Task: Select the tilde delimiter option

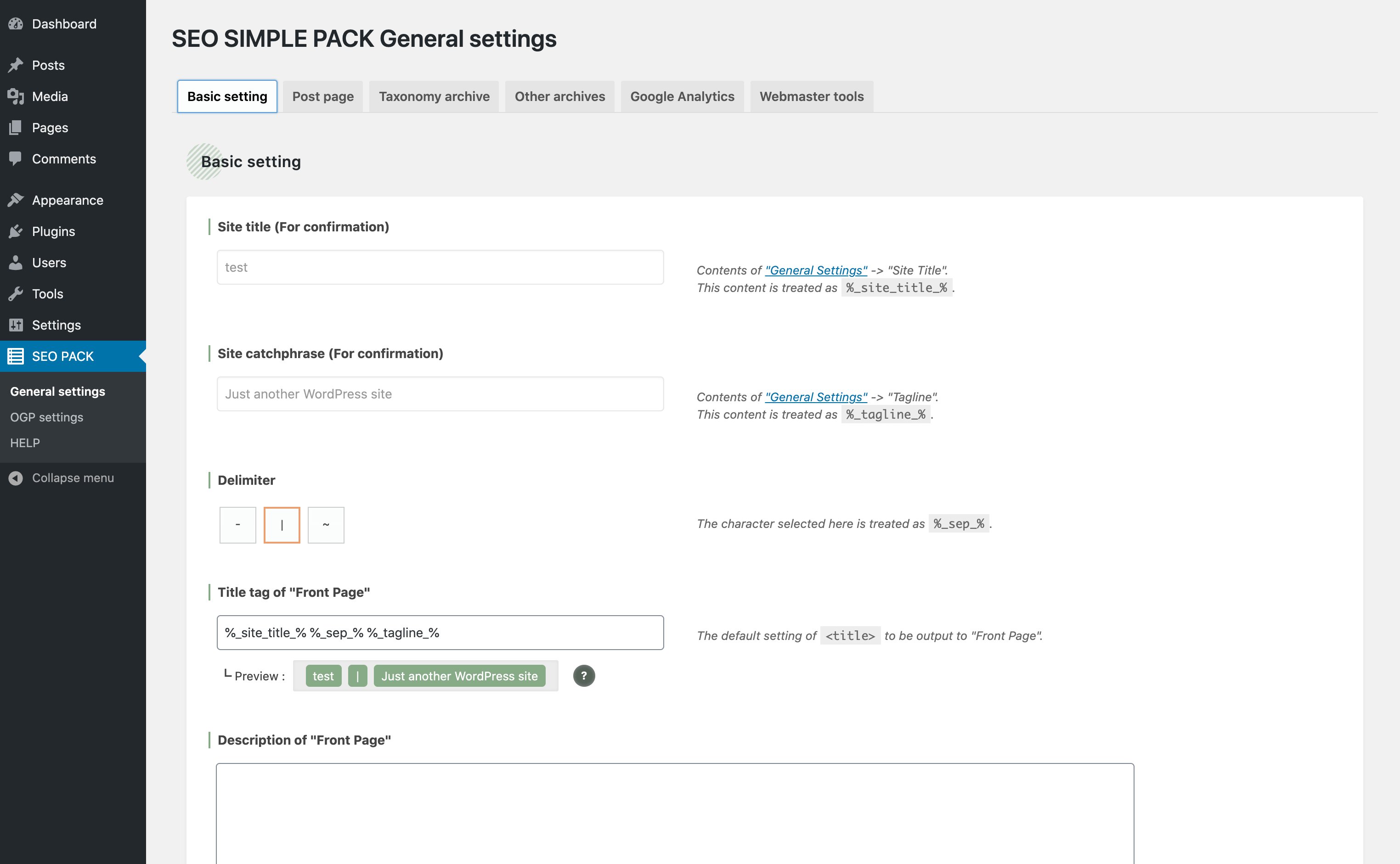Action: point(326,525)
